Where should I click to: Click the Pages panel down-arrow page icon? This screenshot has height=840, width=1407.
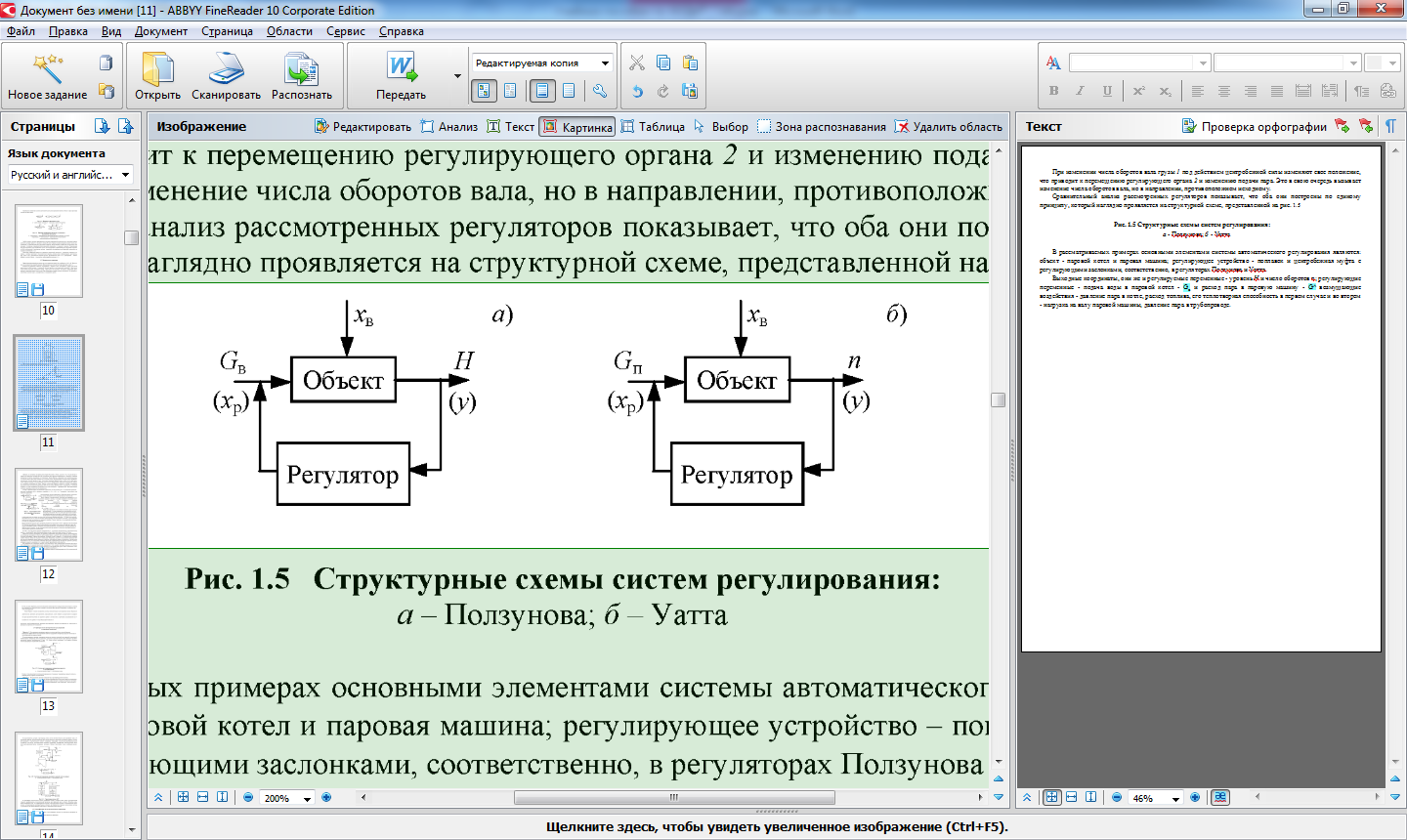coord(102,126)
